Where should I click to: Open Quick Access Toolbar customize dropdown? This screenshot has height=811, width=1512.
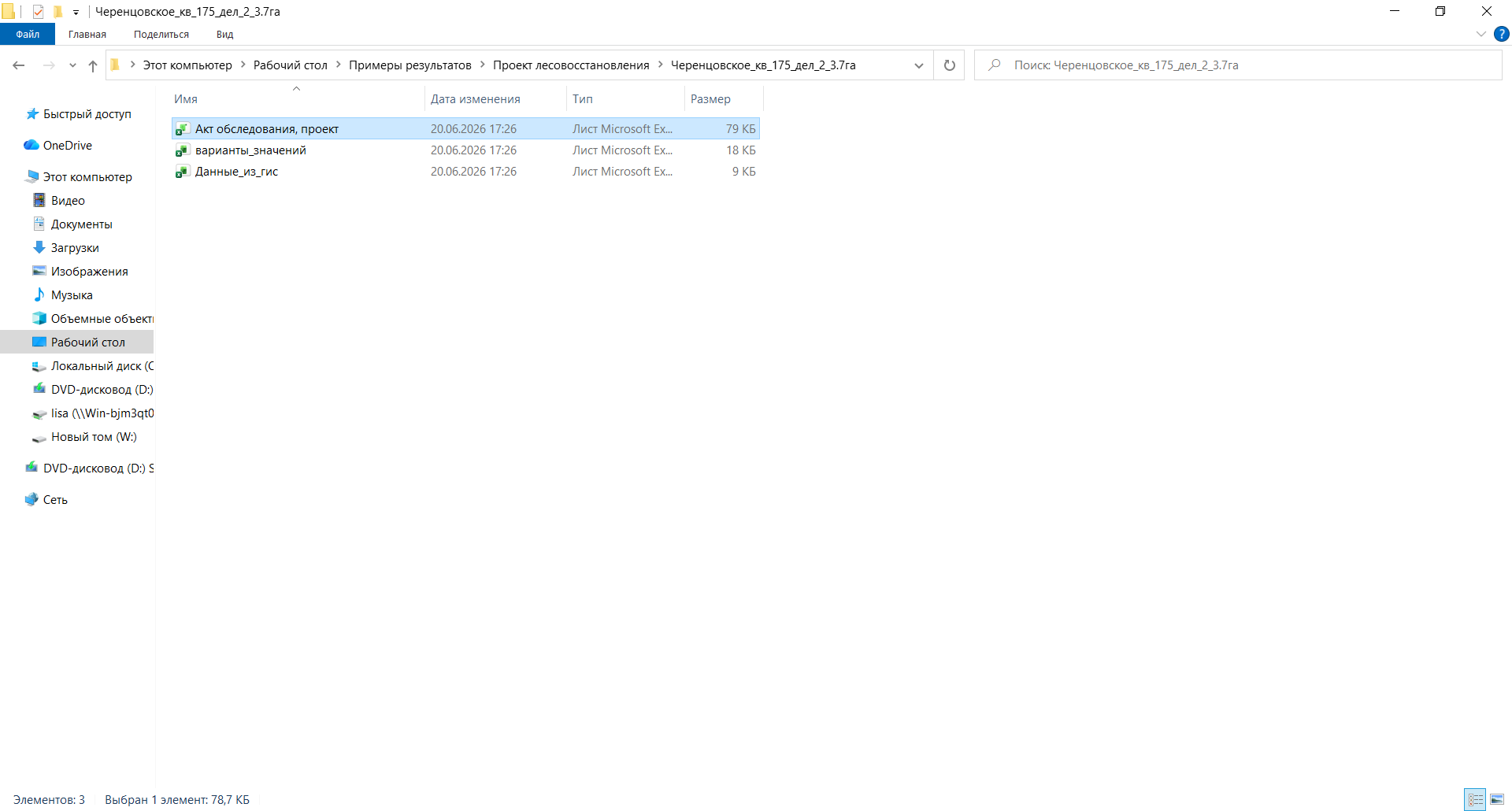click(76, 12)
